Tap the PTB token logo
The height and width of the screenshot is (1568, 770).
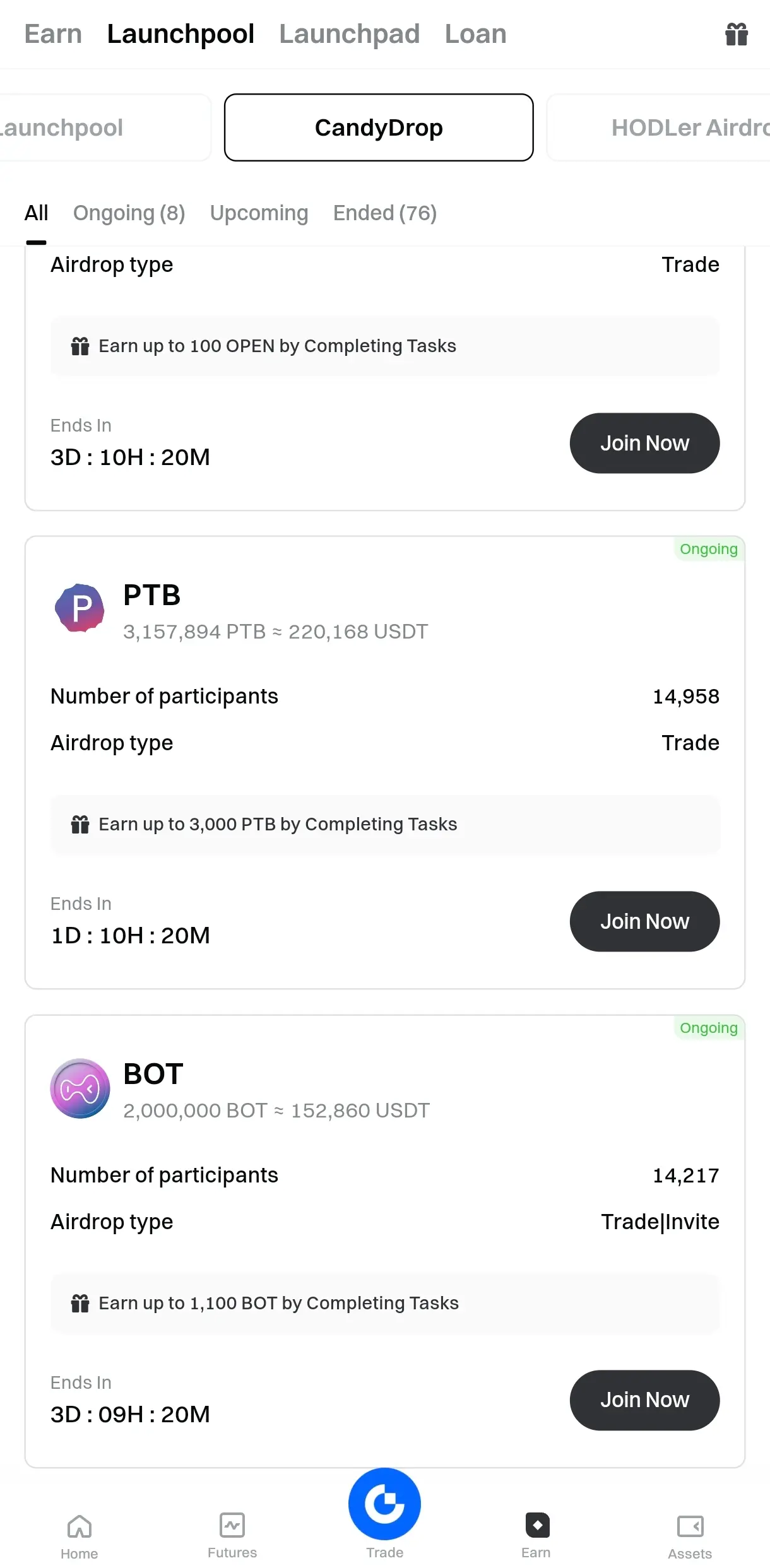tap(80, 609)
